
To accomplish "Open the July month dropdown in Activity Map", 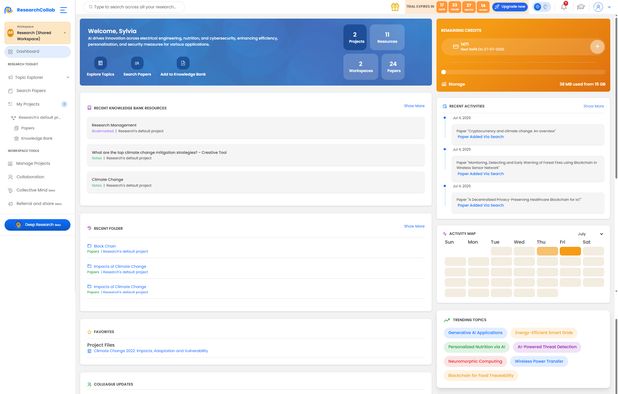I will 590,234.
